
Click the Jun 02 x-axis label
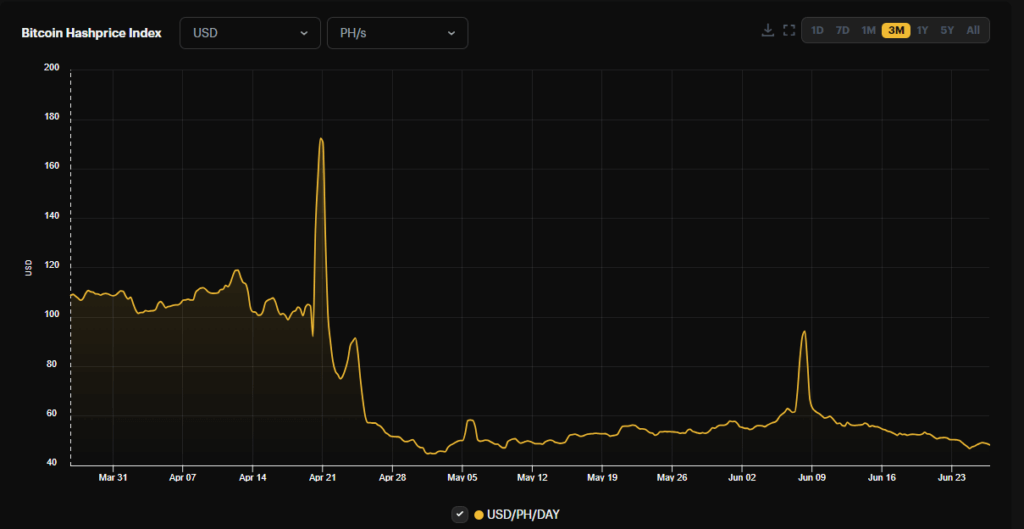742,477
